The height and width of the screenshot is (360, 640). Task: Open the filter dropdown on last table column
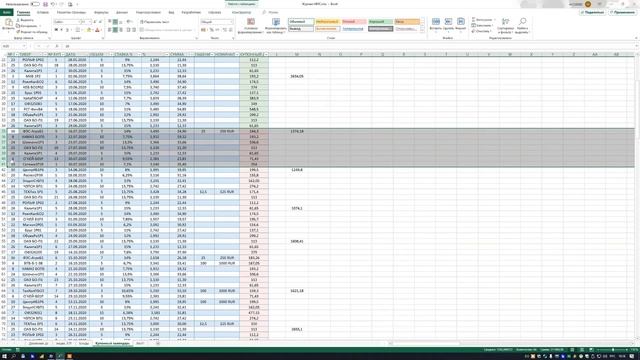pos(266,54)
